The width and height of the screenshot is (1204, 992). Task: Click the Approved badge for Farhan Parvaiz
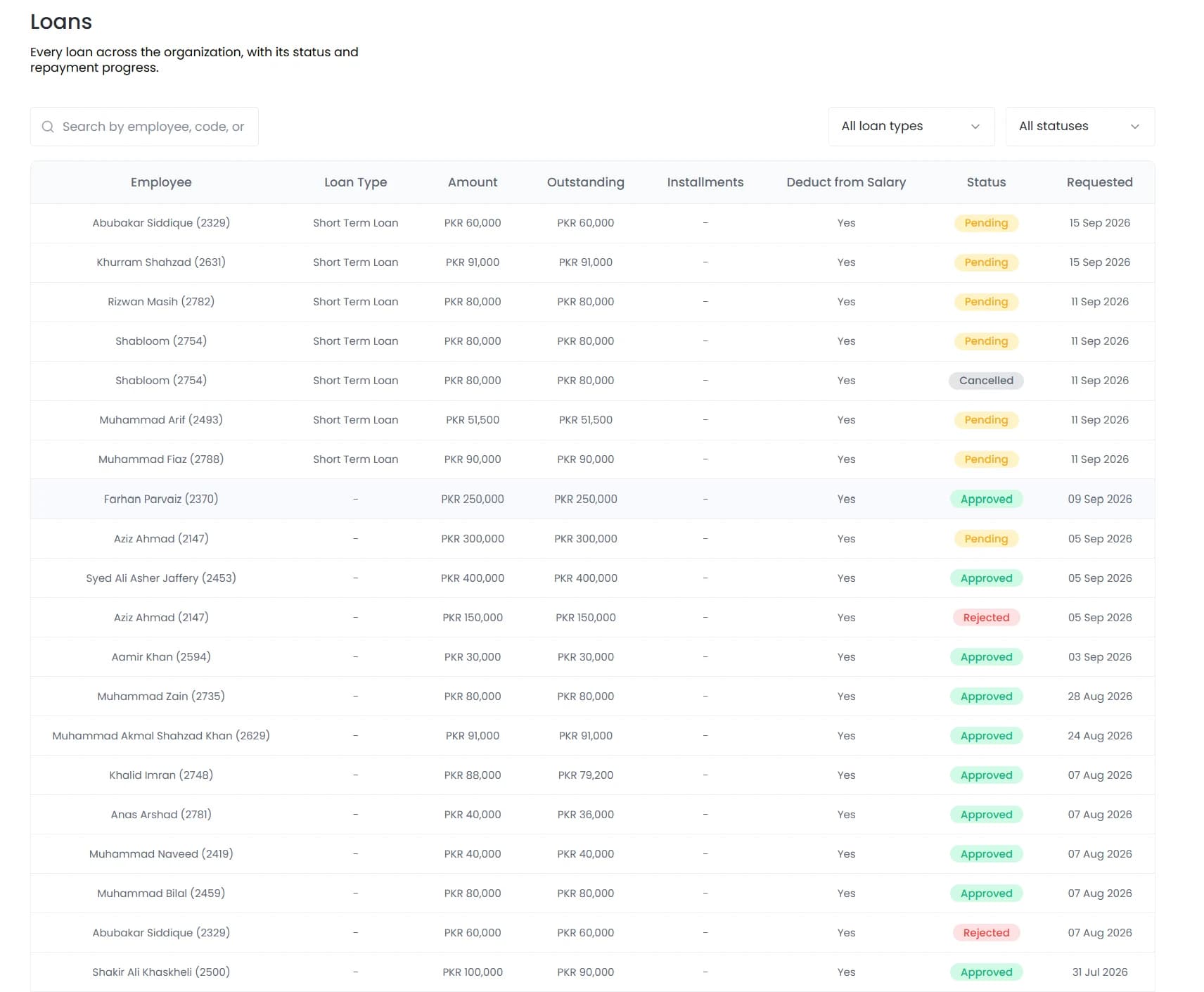pyautogui.click(x=986, y=499)
